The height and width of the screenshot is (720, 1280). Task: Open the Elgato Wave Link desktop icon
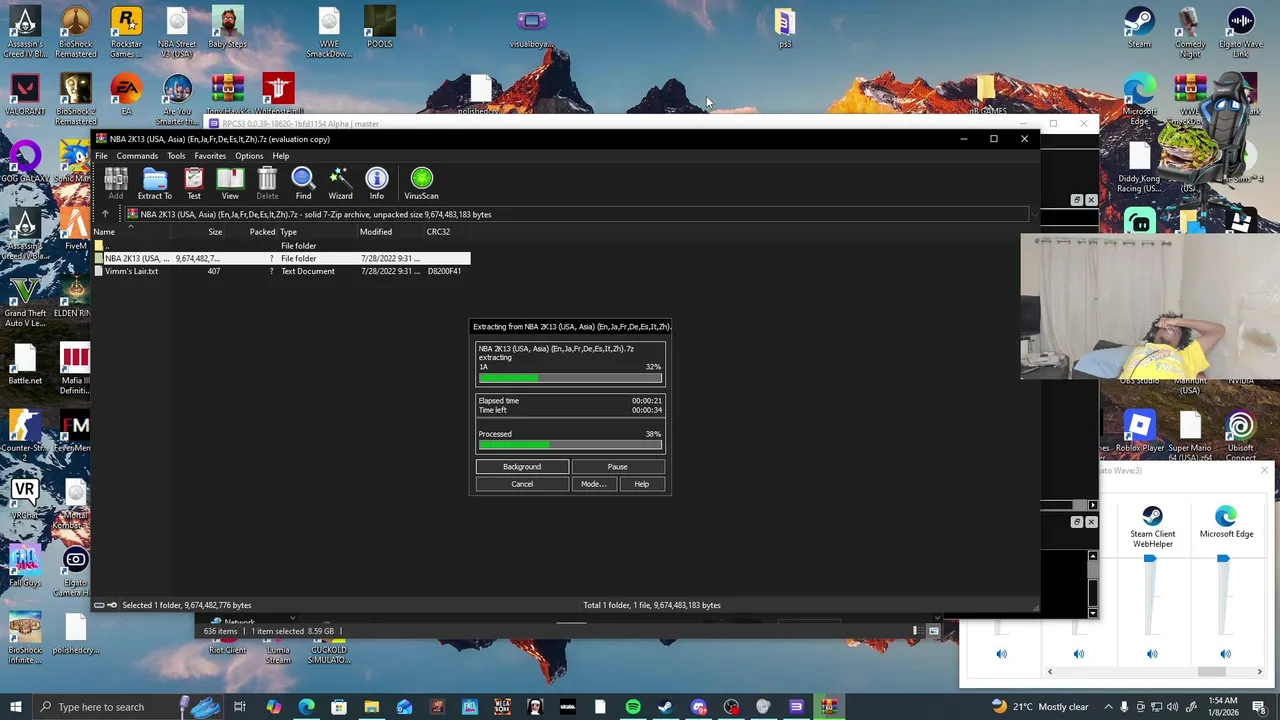click(x=1241, y=33)
